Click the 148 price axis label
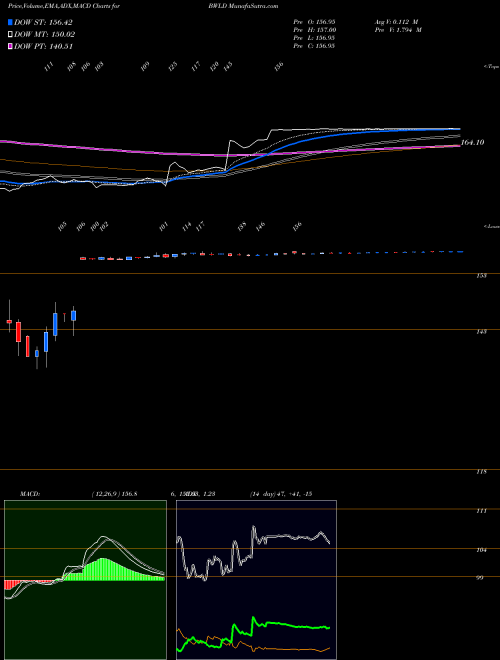500x660 pixels. tap(482, 332)
